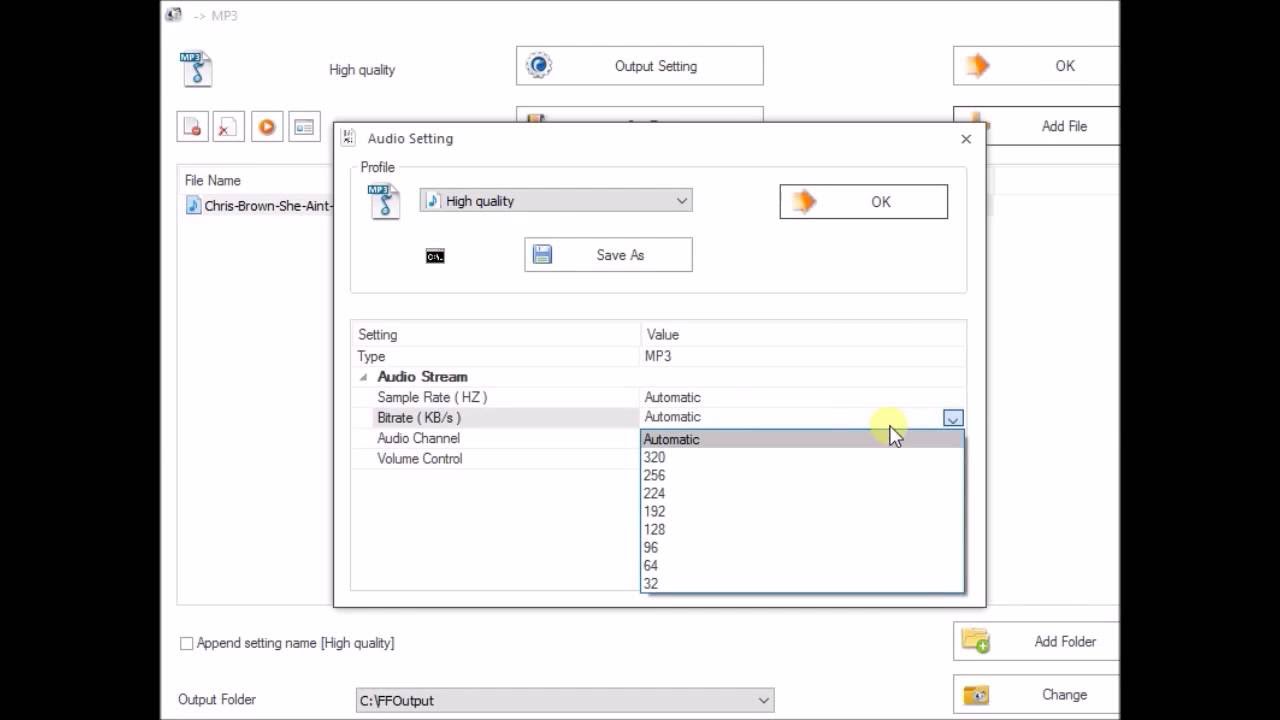Click the File Name column header
Viewport: 1280px width, 720px height.
[212, 180]
